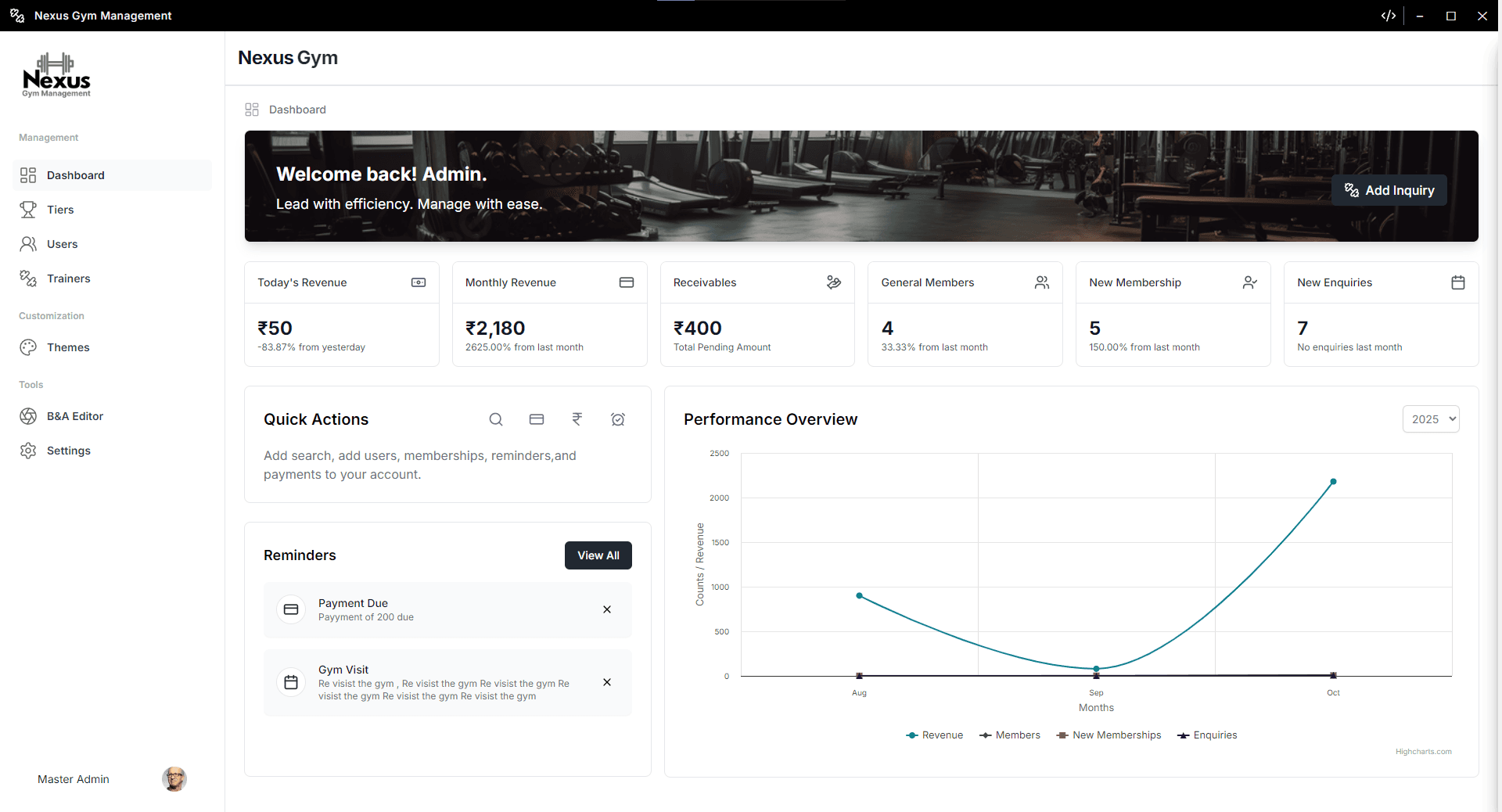This screenshot has height=812, width=1502.
Task: Click the Today's Revenue cash icon
Action: [419, 282]
